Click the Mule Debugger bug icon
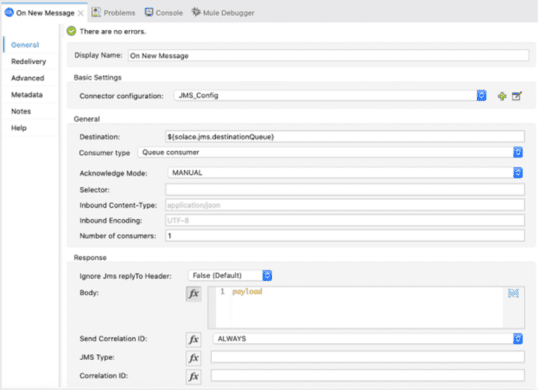The height and width of the screenshot is (390, 539). point(196,12)
